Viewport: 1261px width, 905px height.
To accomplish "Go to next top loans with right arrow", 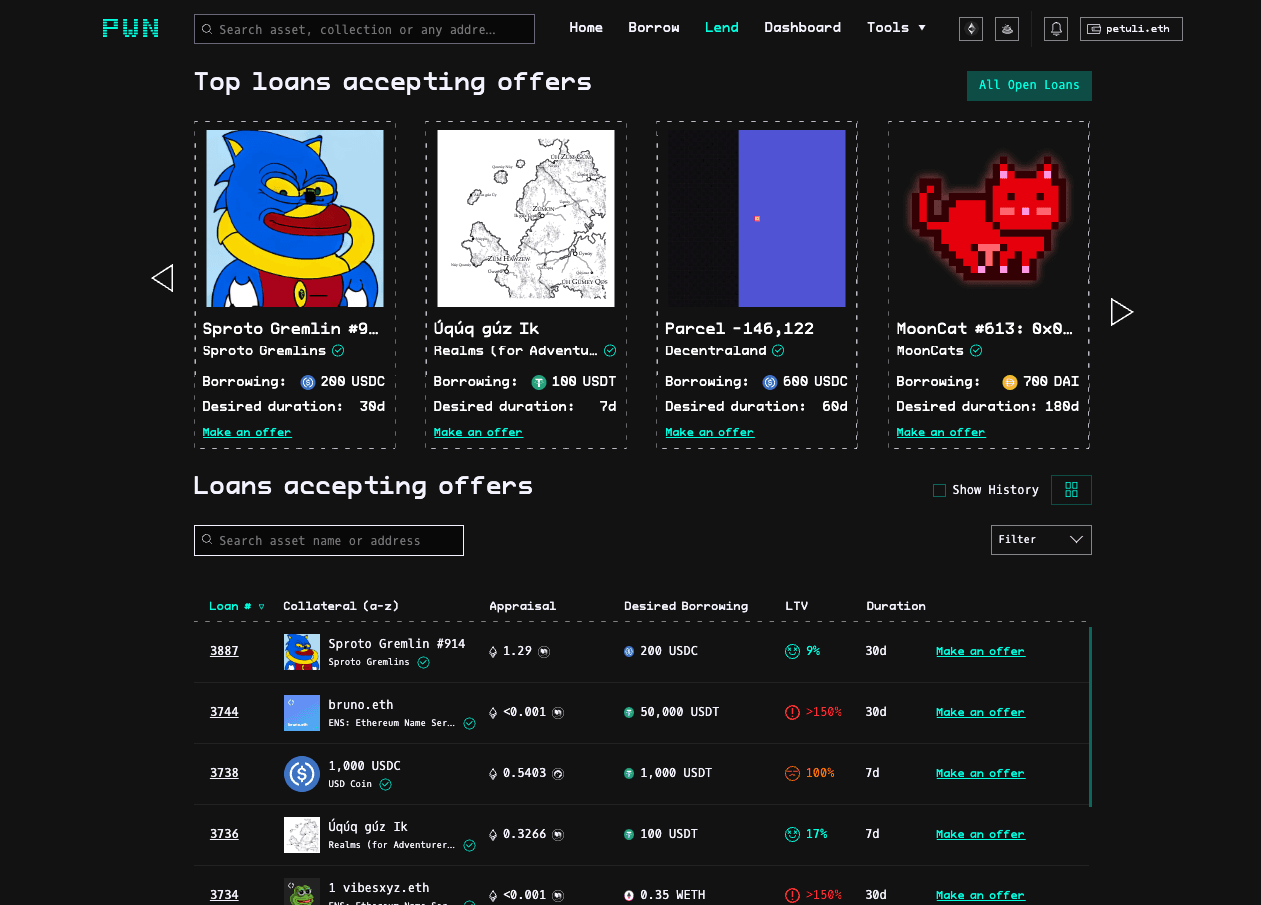I will pyautogui.click(x=1121, y=312).
